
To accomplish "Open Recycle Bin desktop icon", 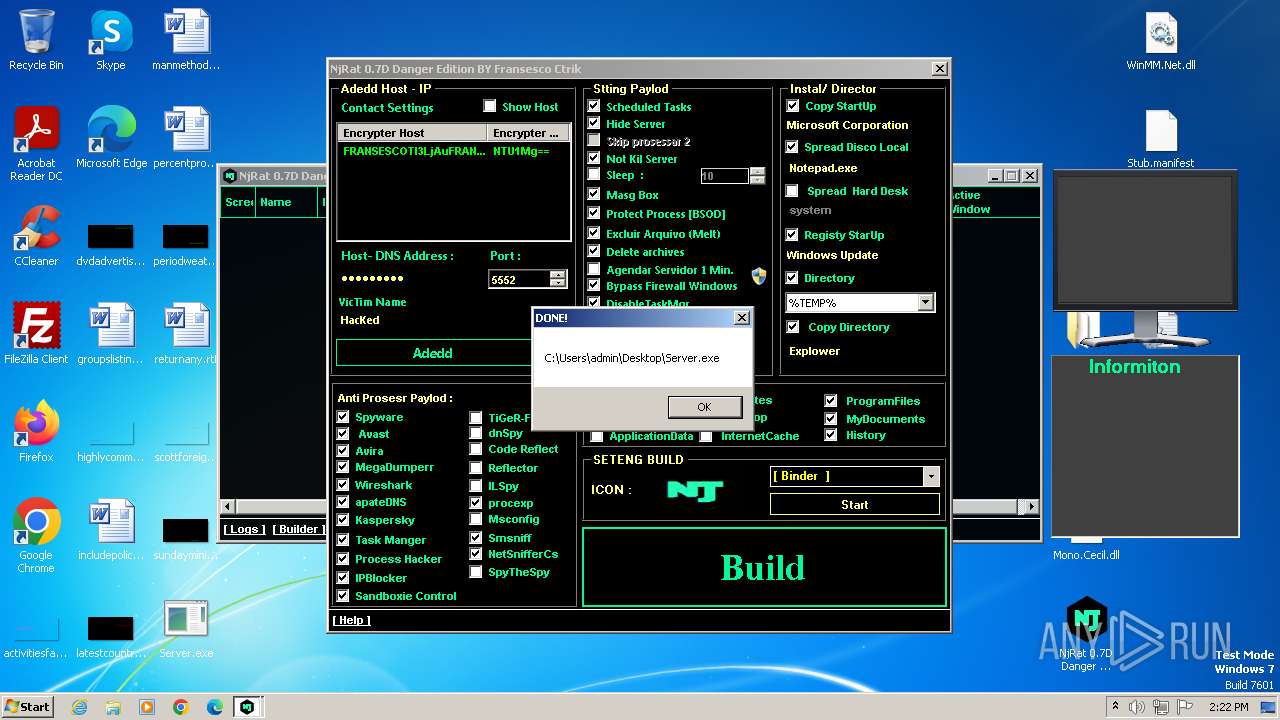I will pyautogui.click(x=36, y=40).
